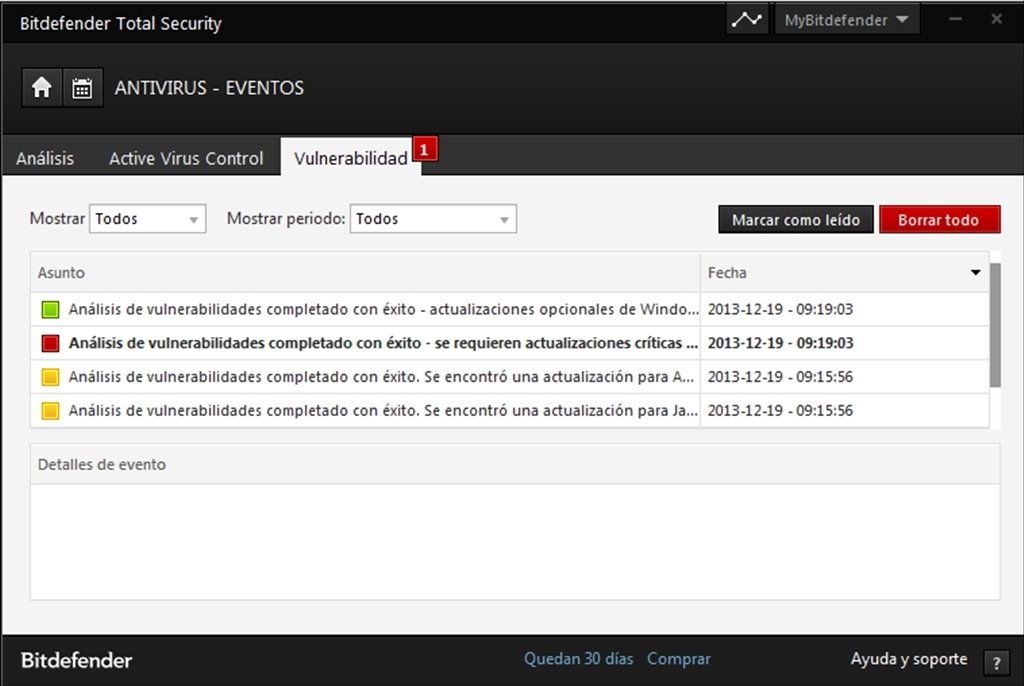
Task: Click the red Borrar todo button
Action: [x=939, y=220]
